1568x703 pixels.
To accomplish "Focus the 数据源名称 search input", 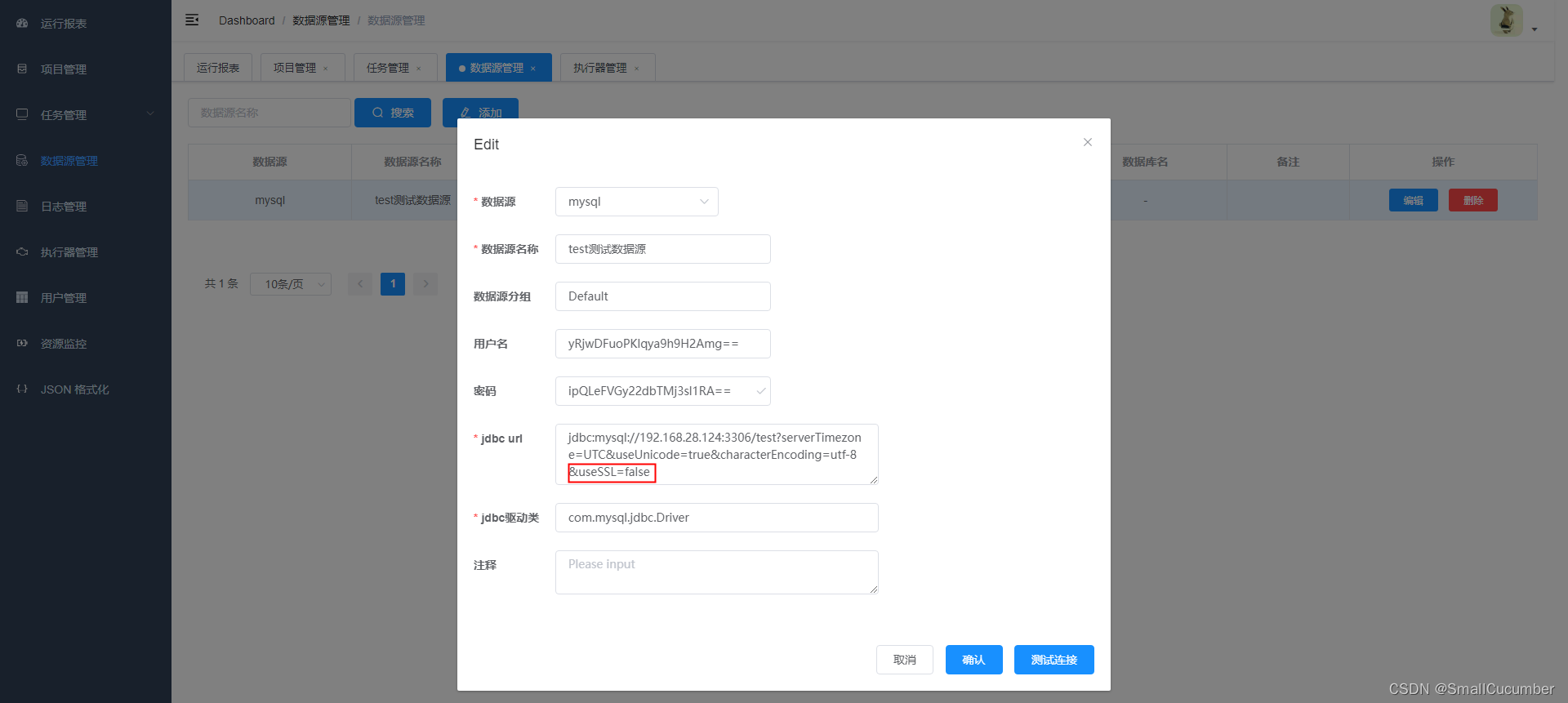I will point(269,113).
